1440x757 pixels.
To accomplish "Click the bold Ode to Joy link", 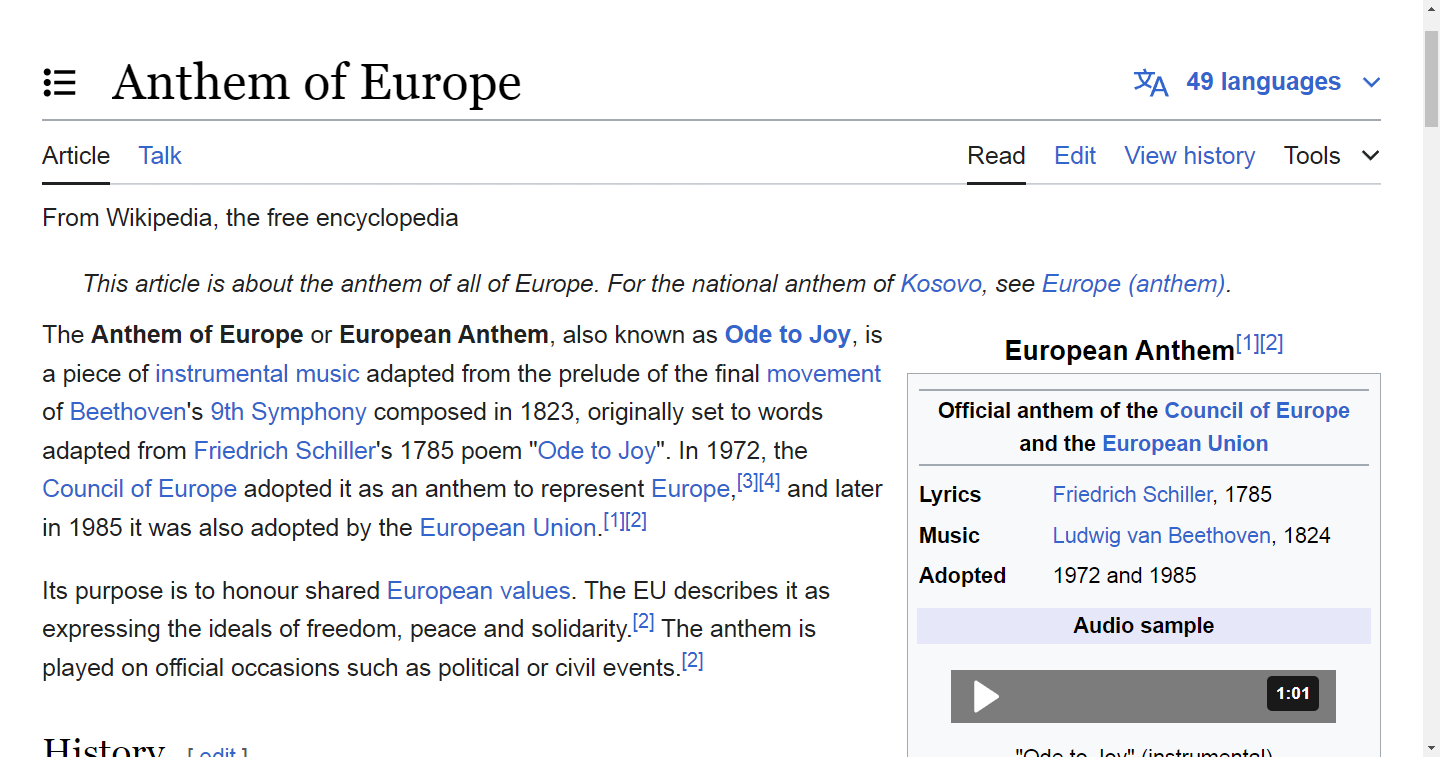I will pyautogui.click(x=788, y=335).
